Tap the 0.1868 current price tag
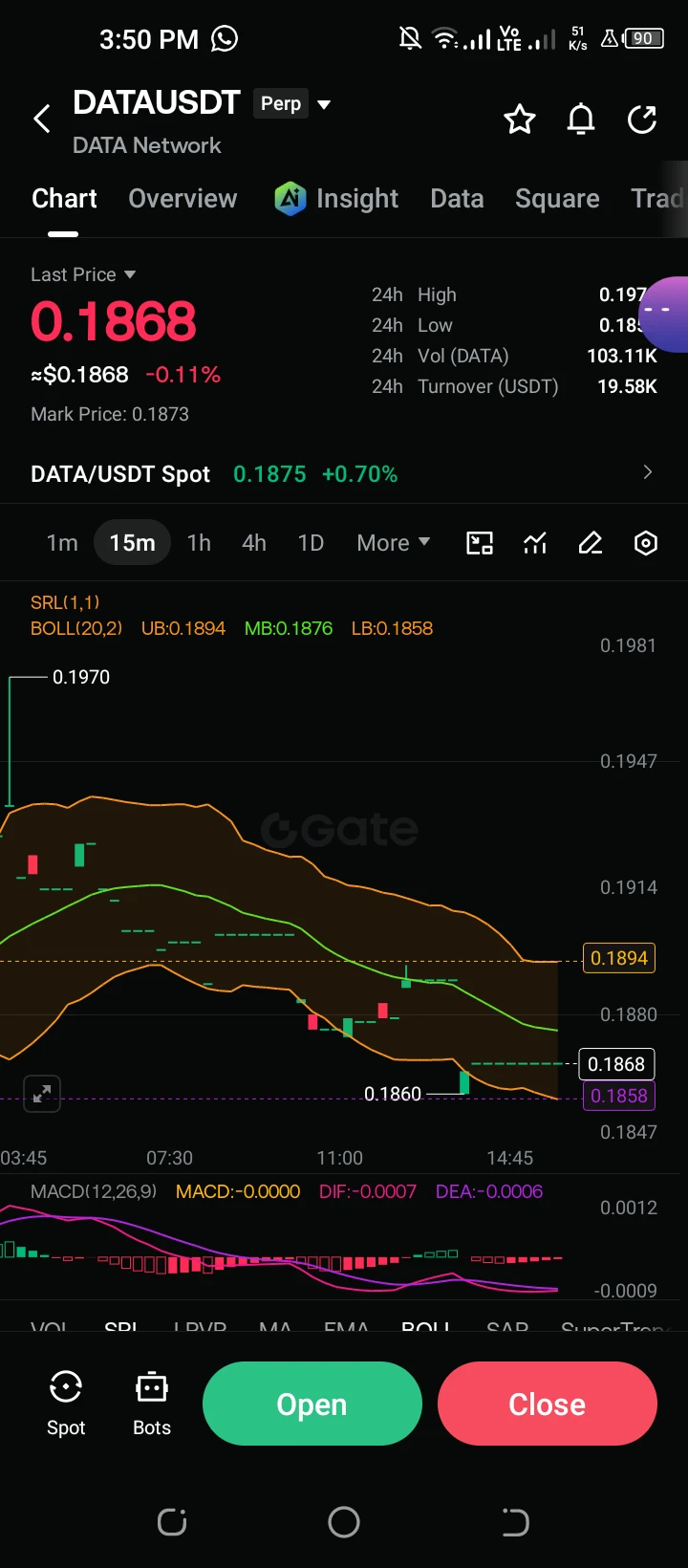This screenshot has height=1568, width=688. coord(616,1064)
